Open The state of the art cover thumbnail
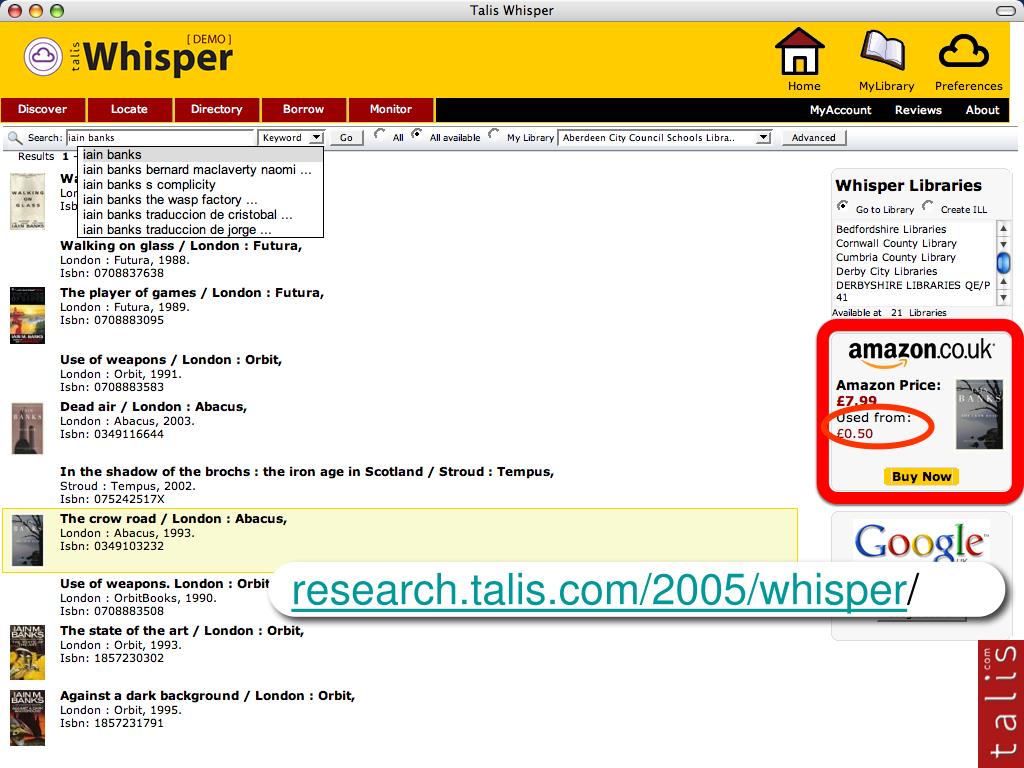This screenshot has height=768, width=1024. (27, 652)
